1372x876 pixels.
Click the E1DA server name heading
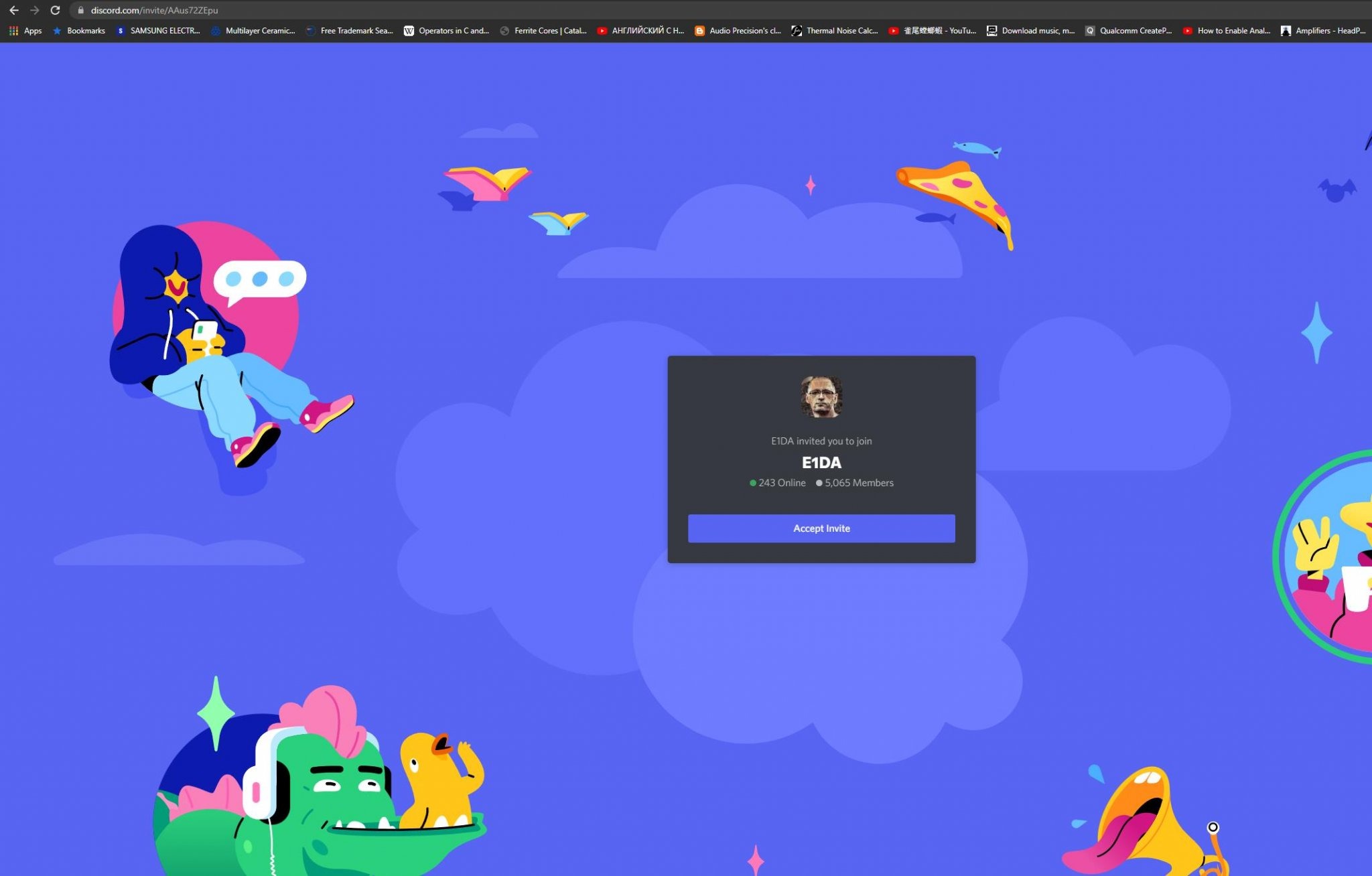[x=821, y=463]
